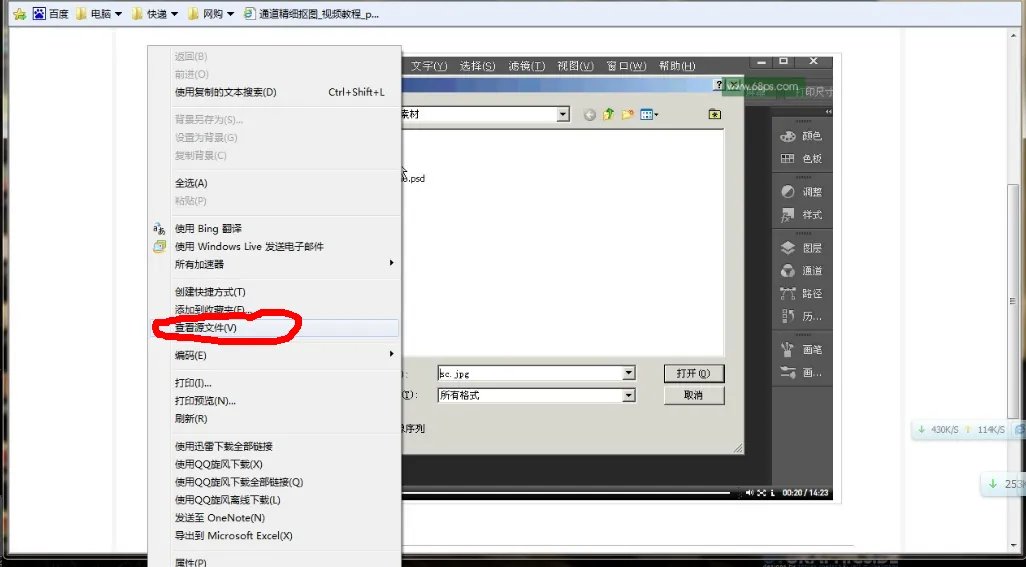Open the 画笔 brush panel
The image size is (1026, 567).
click(x=802, y=350)
